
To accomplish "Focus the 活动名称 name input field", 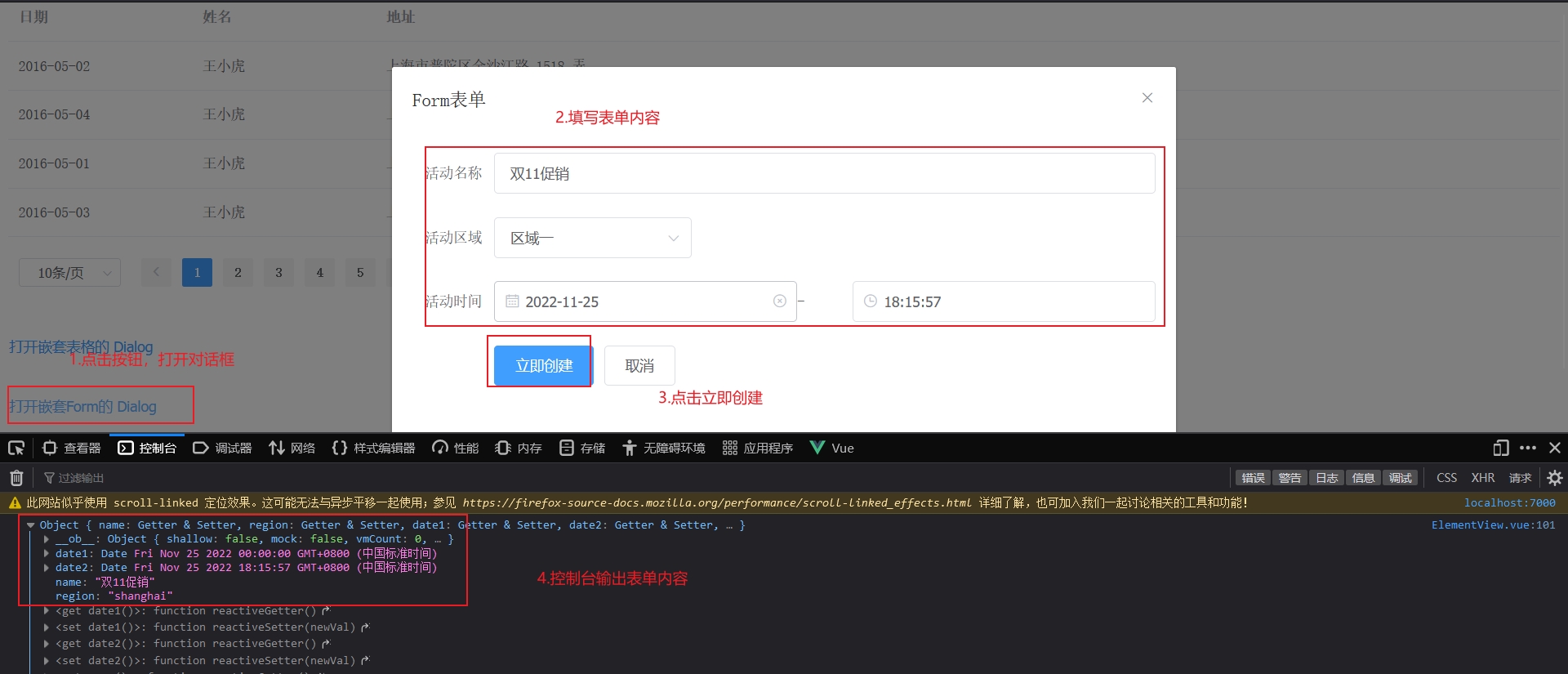I will pyautogui.click(x=823, y=173).
